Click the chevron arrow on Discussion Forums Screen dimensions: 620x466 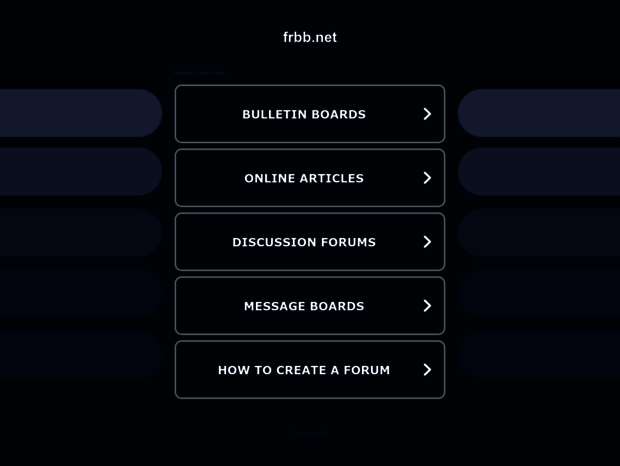click(427, 242)
